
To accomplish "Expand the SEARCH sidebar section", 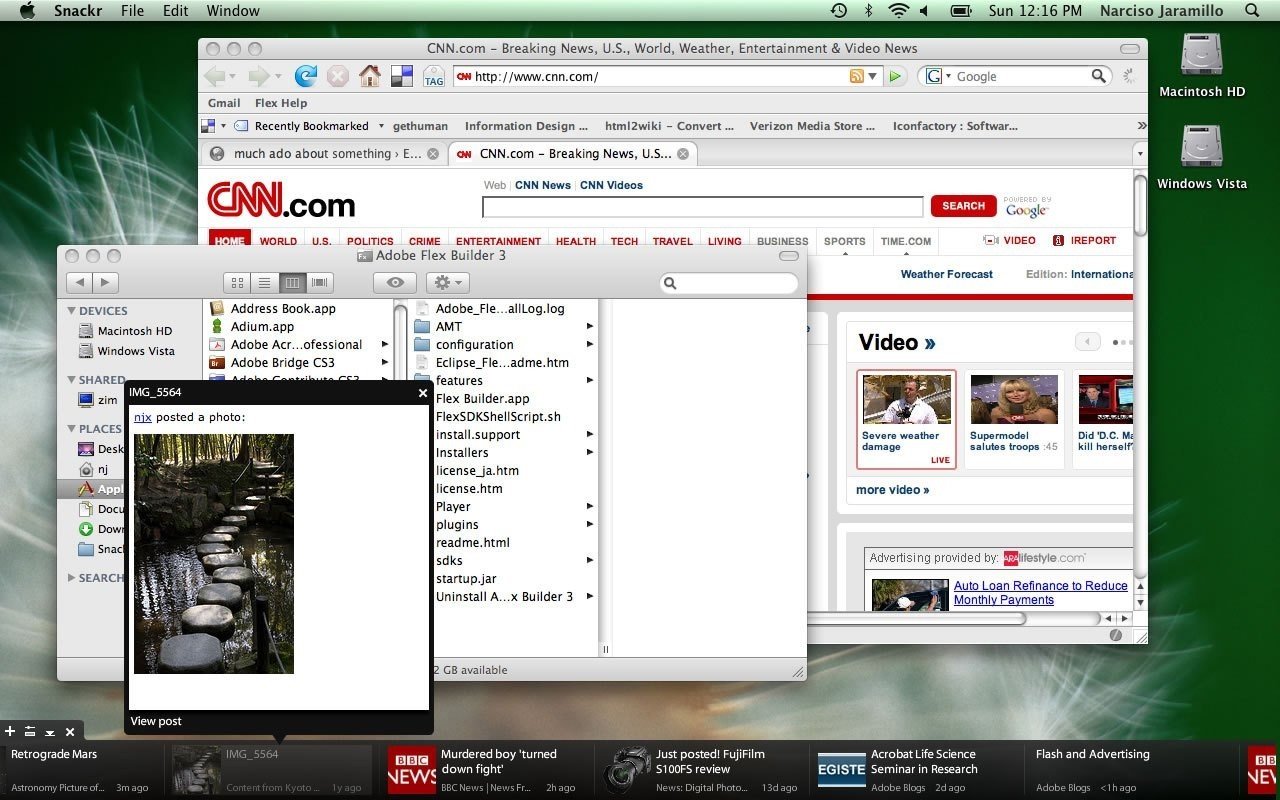I will pos(71,578).
